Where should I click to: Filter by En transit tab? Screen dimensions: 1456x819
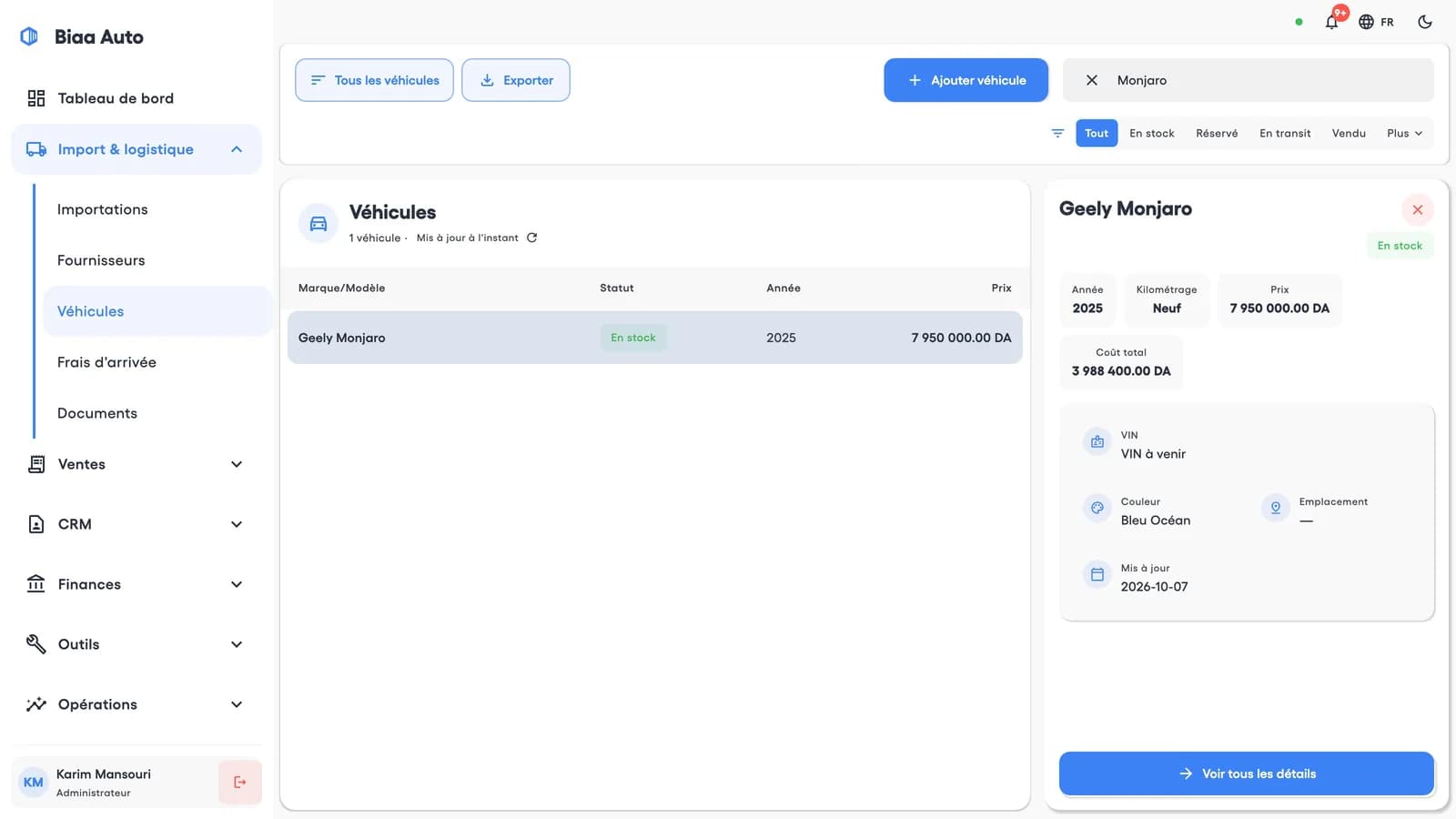click(1285, 133)
